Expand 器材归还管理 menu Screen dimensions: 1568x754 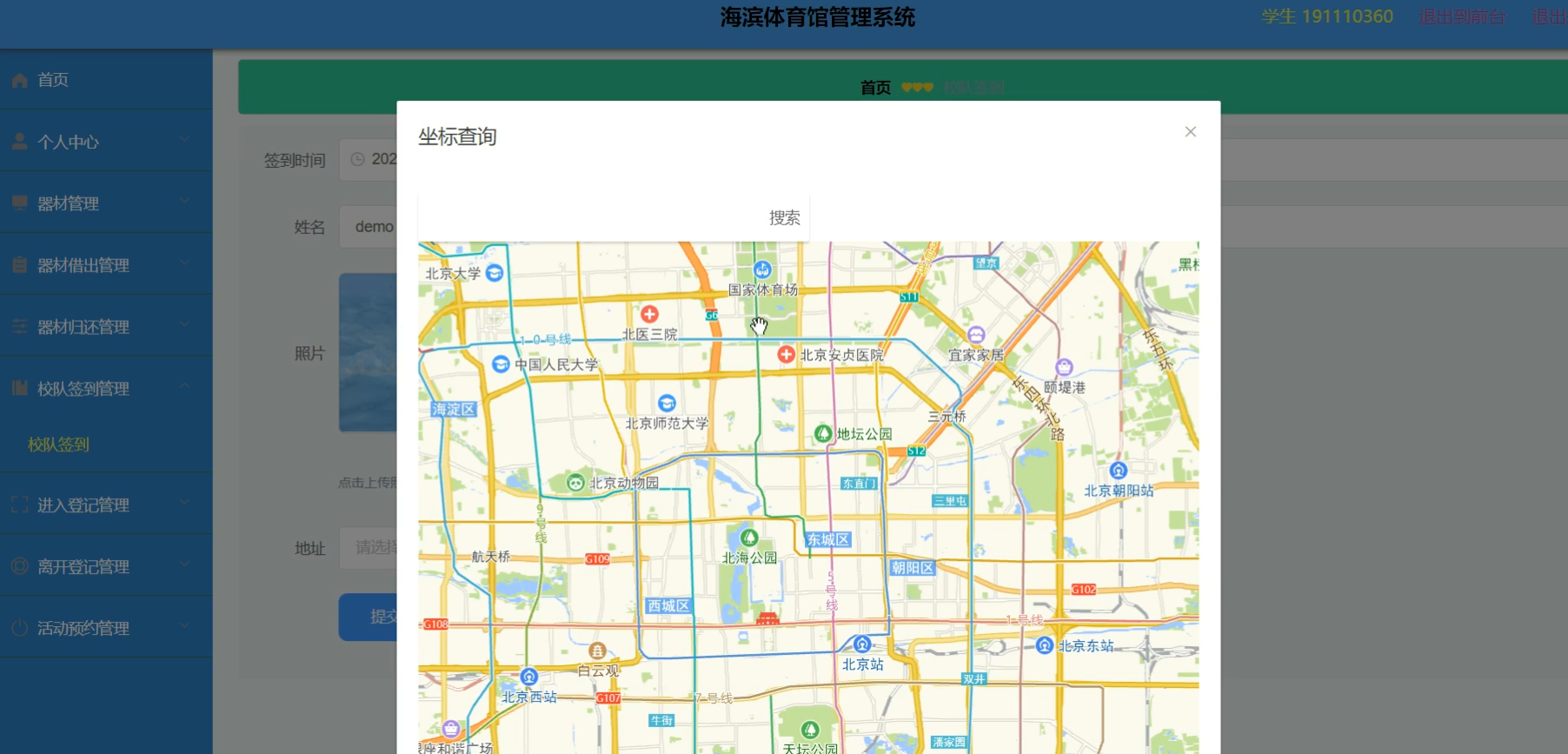coord(106,326)
